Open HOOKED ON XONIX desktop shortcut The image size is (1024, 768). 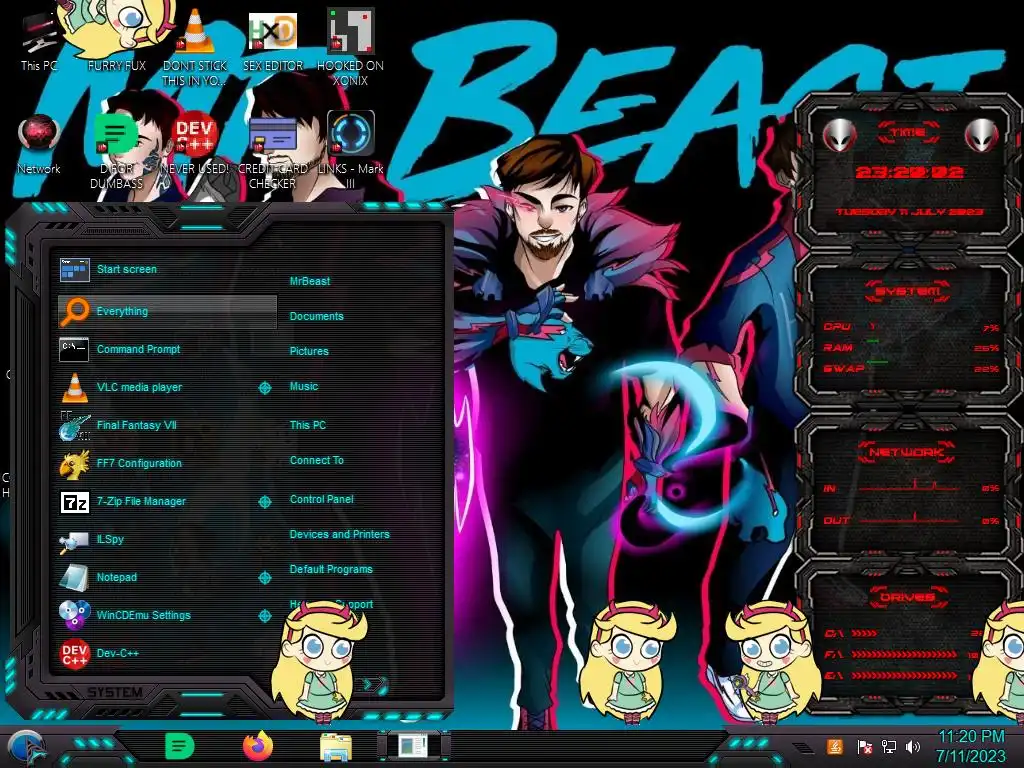[x=351, y=46]
